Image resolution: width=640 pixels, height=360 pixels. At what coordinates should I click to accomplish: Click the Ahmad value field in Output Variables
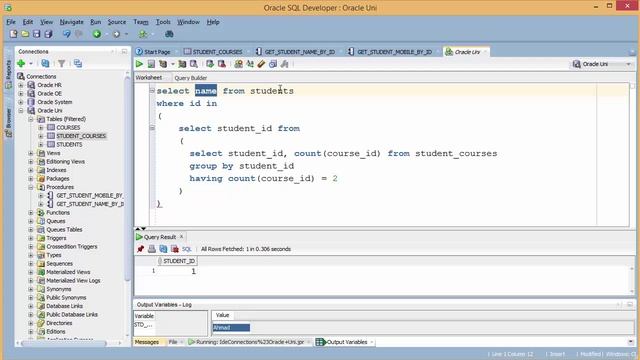coord(231,327)
